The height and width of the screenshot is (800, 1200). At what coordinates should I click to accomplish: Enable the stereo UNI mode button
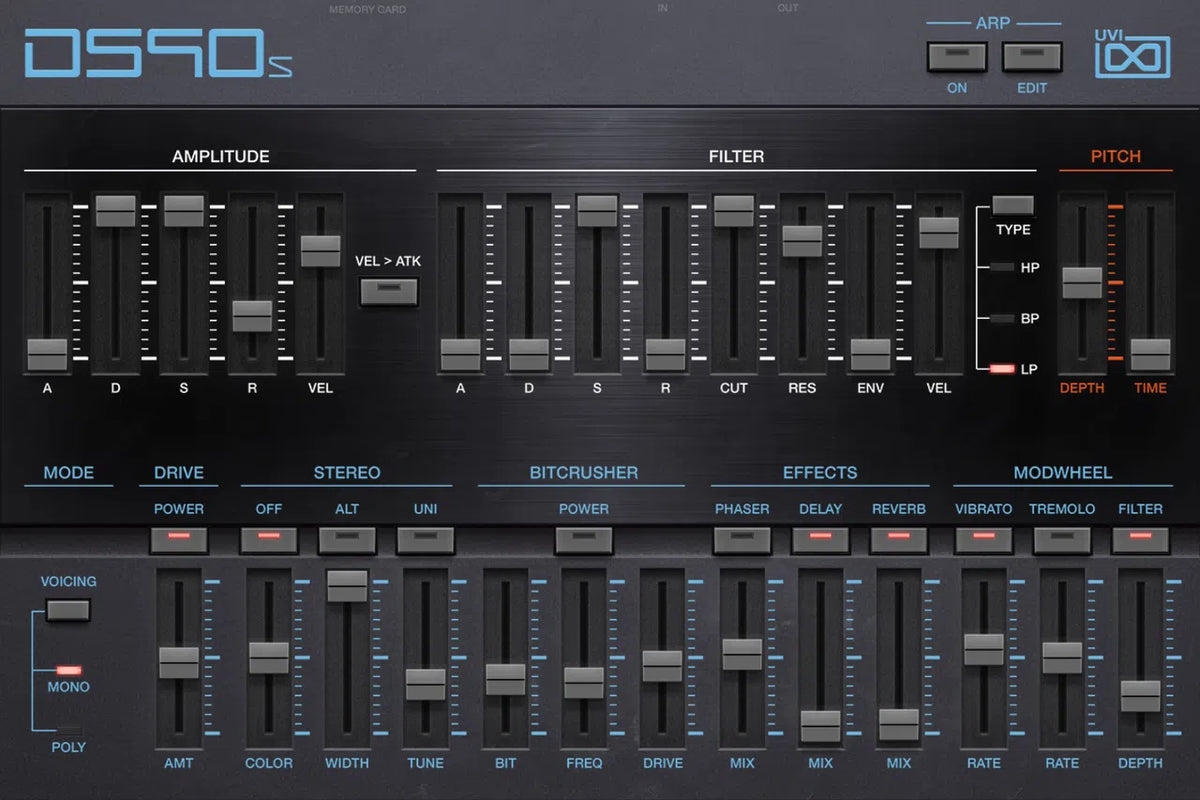point(425,540)
